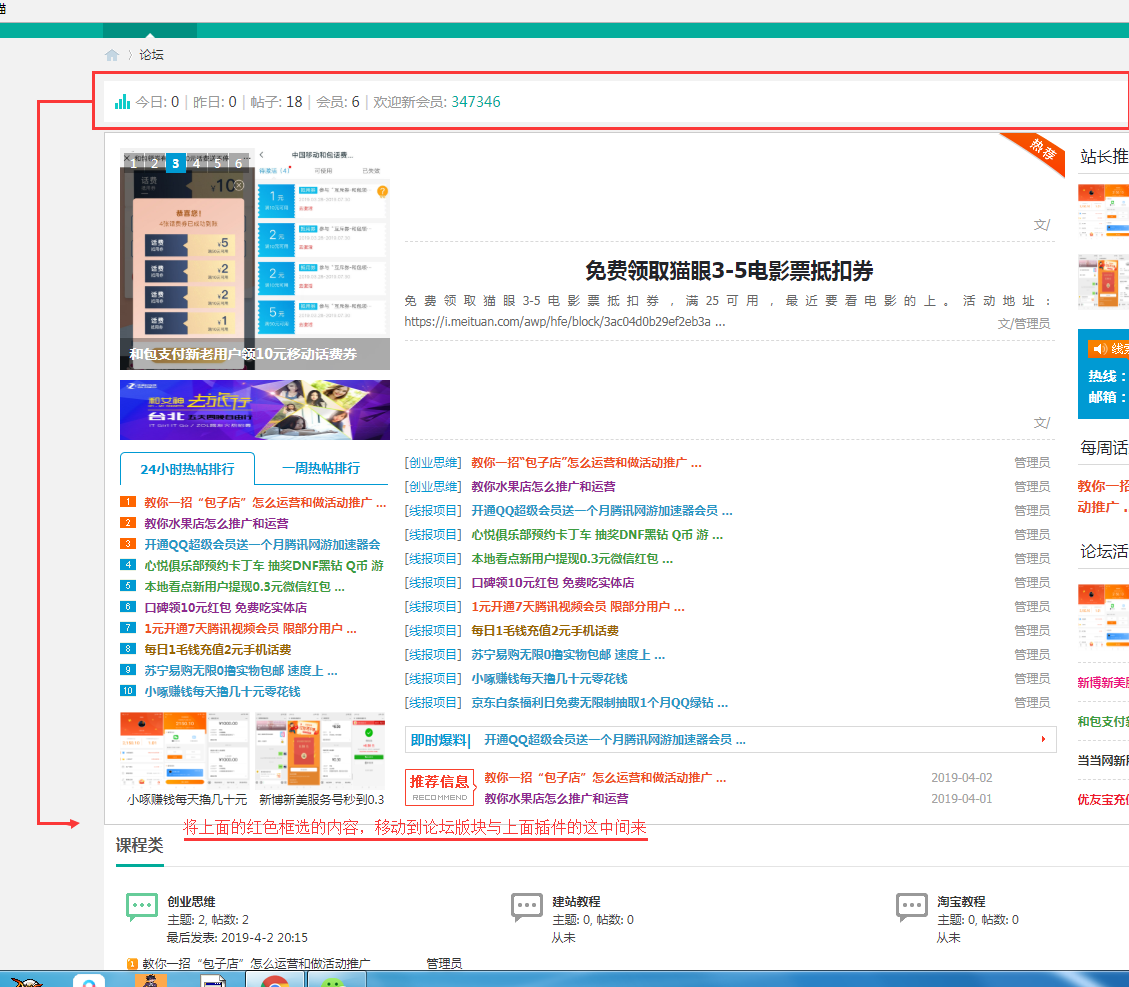
Task: Open recommended post dated 2019-04-02
Action: coord(605,778)
